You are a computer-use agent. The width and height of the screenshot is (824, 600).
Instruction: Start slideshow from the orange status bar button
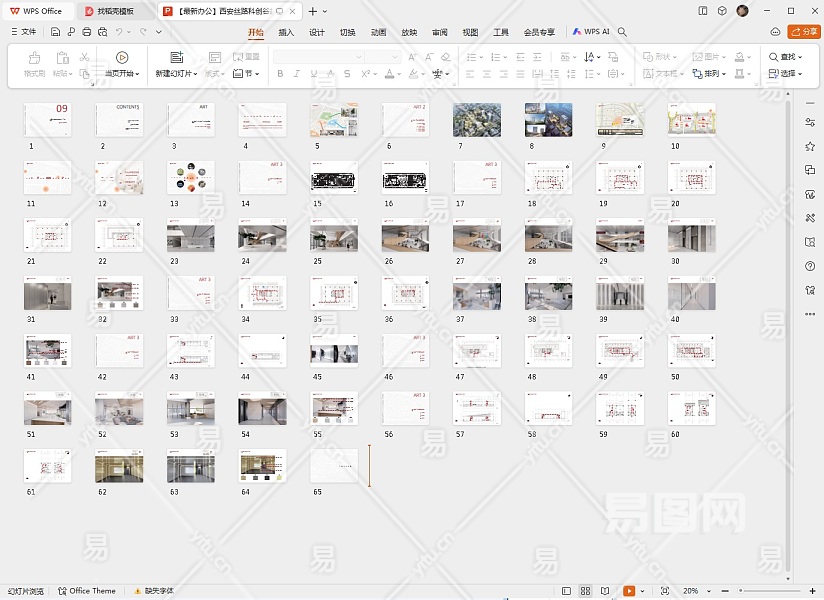tap(629, 591)
